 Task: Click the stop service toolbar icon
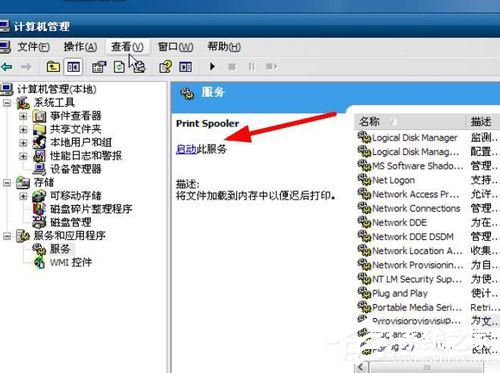click(x=232, y=67)
